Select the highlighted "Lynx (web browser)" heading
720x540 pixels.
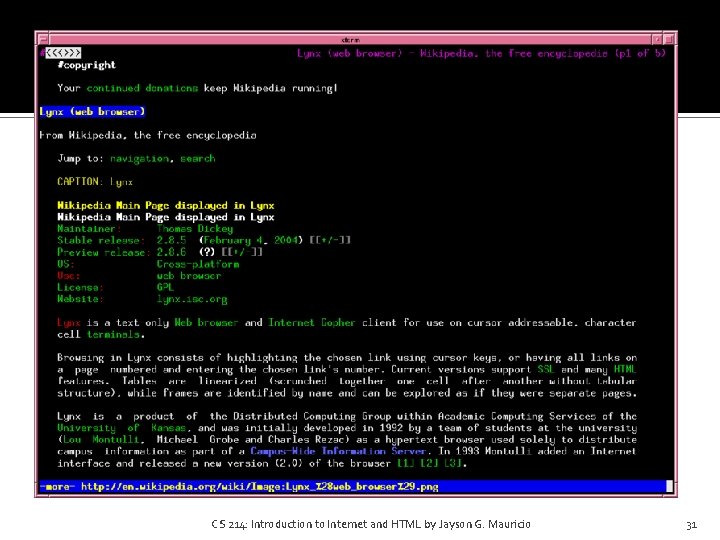tap(92, 112)
